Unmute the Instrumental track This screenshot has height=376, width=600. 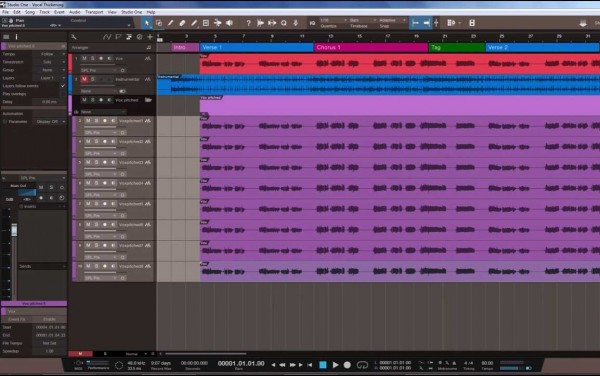click(x=84, y=79)
